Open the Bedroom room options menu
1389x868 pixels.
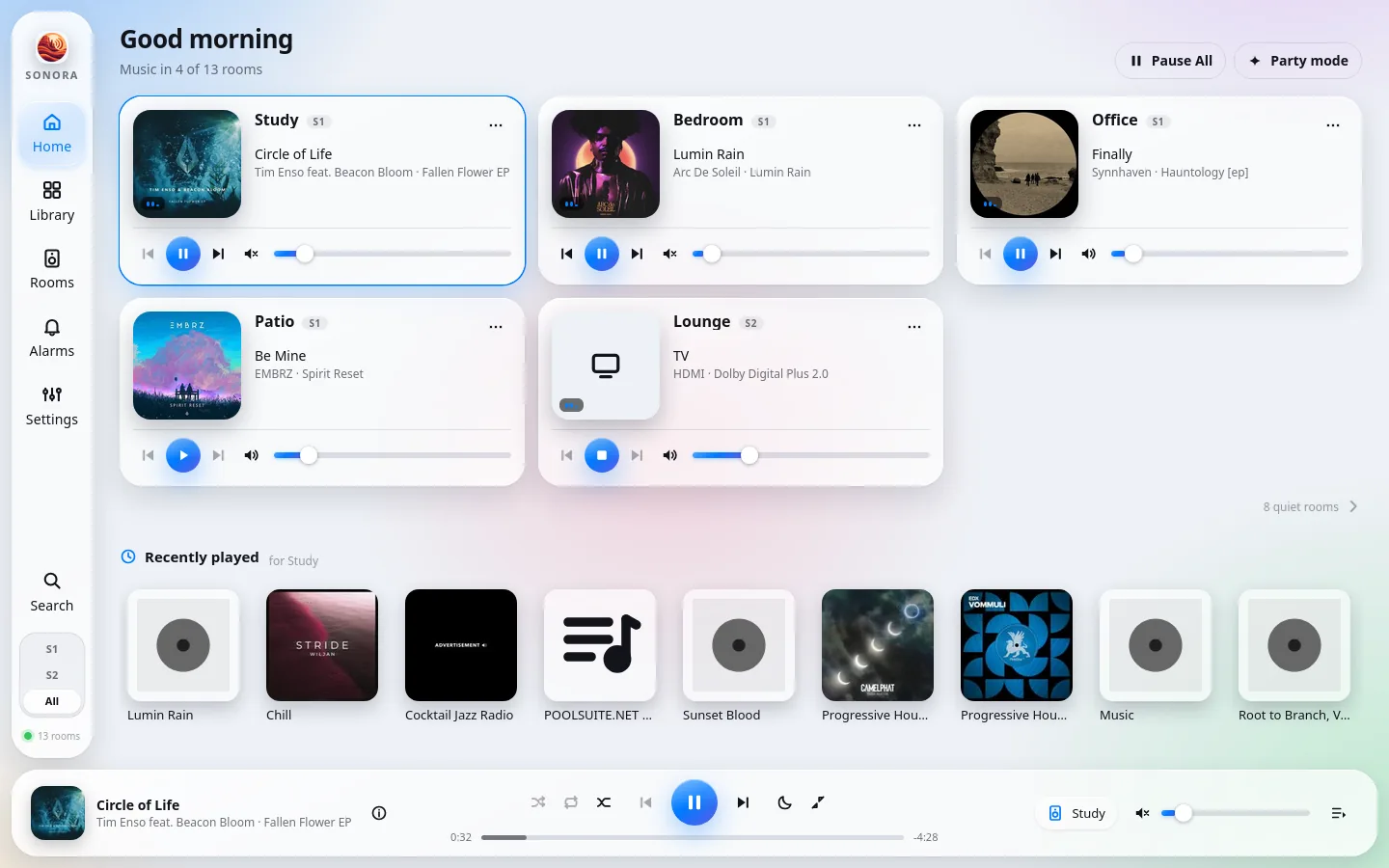[x=914, y=125]
